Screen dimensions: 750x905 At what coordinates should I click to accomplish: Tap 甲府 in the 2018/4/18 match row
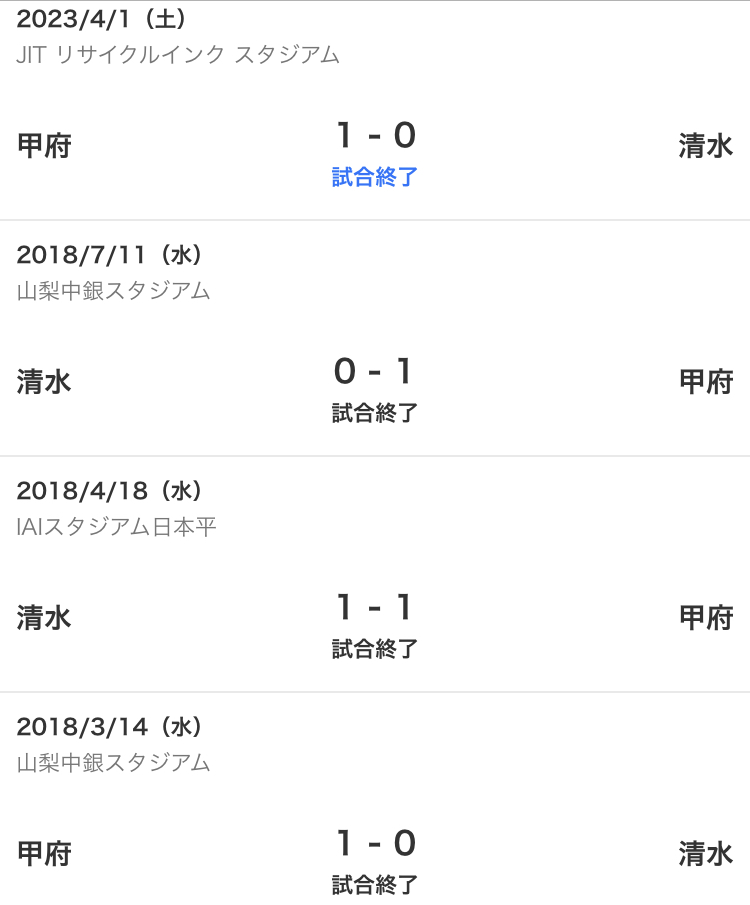[x=706, y=618]
